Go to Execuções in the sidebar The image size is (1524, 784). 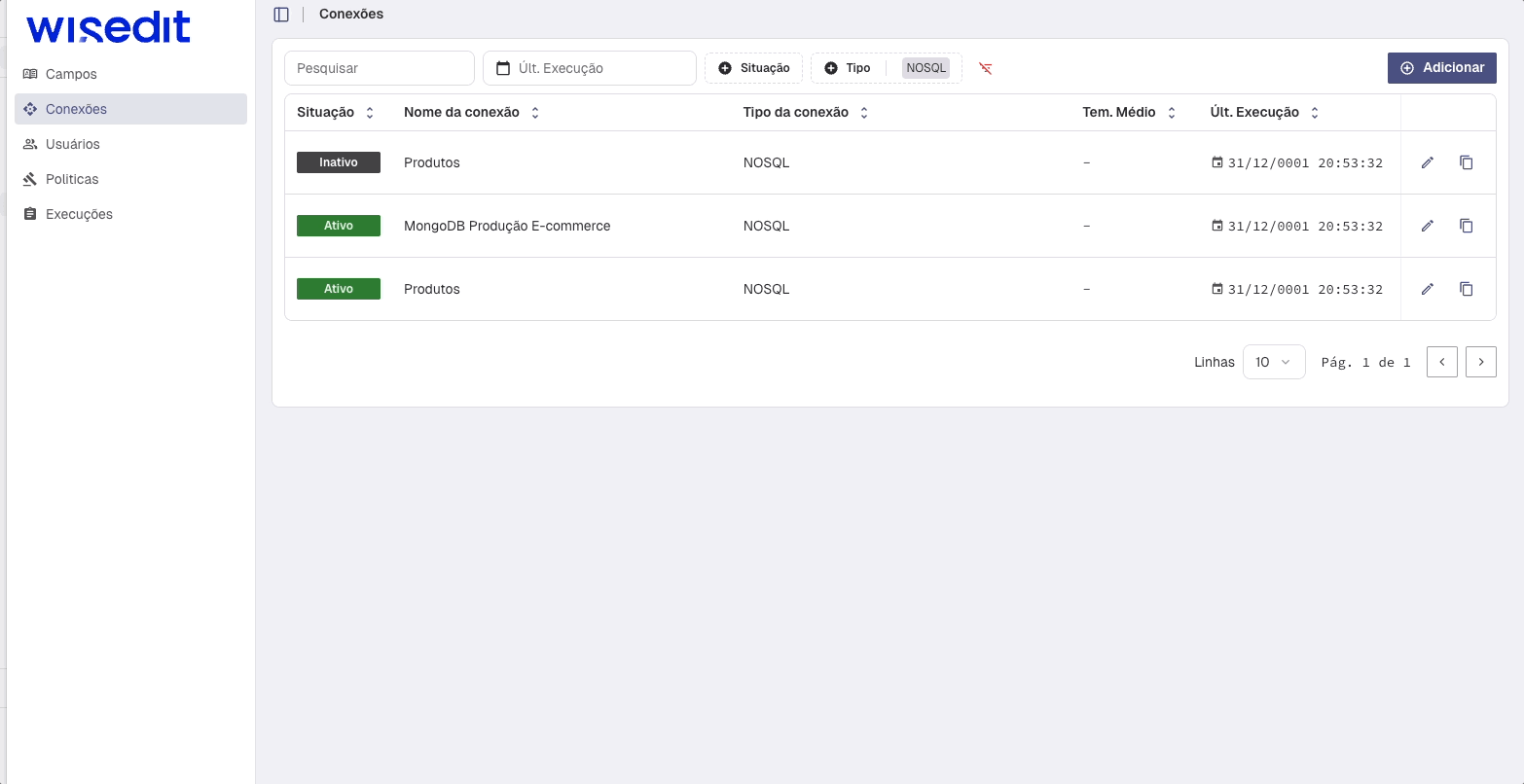click(x=79, y=214)
